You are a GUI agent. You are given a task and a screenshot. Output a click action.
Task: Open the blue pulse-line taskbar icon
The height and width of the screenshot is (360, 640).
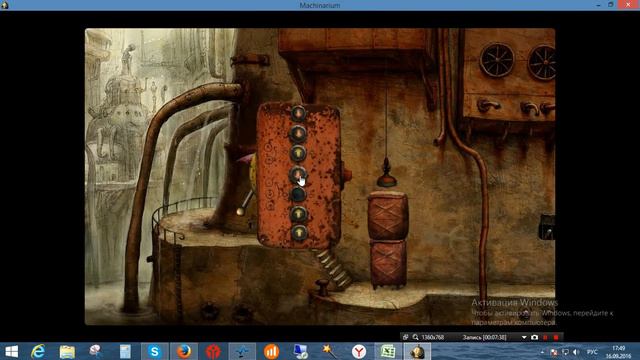(242, 351)
